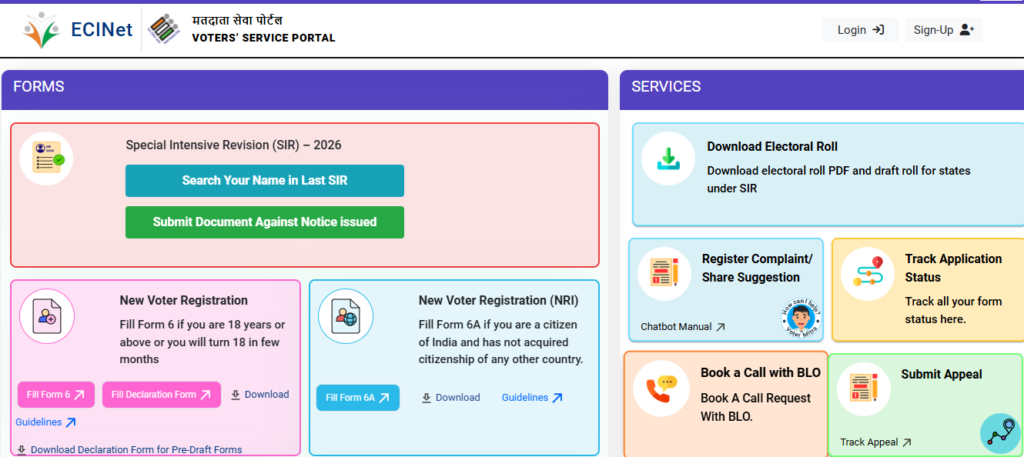Image resolution: width=1024 pixels, height=457 pixels.
Task: Click Special Intensive Revision (SIR) – 2026 text
Action: tap(233, 145)
